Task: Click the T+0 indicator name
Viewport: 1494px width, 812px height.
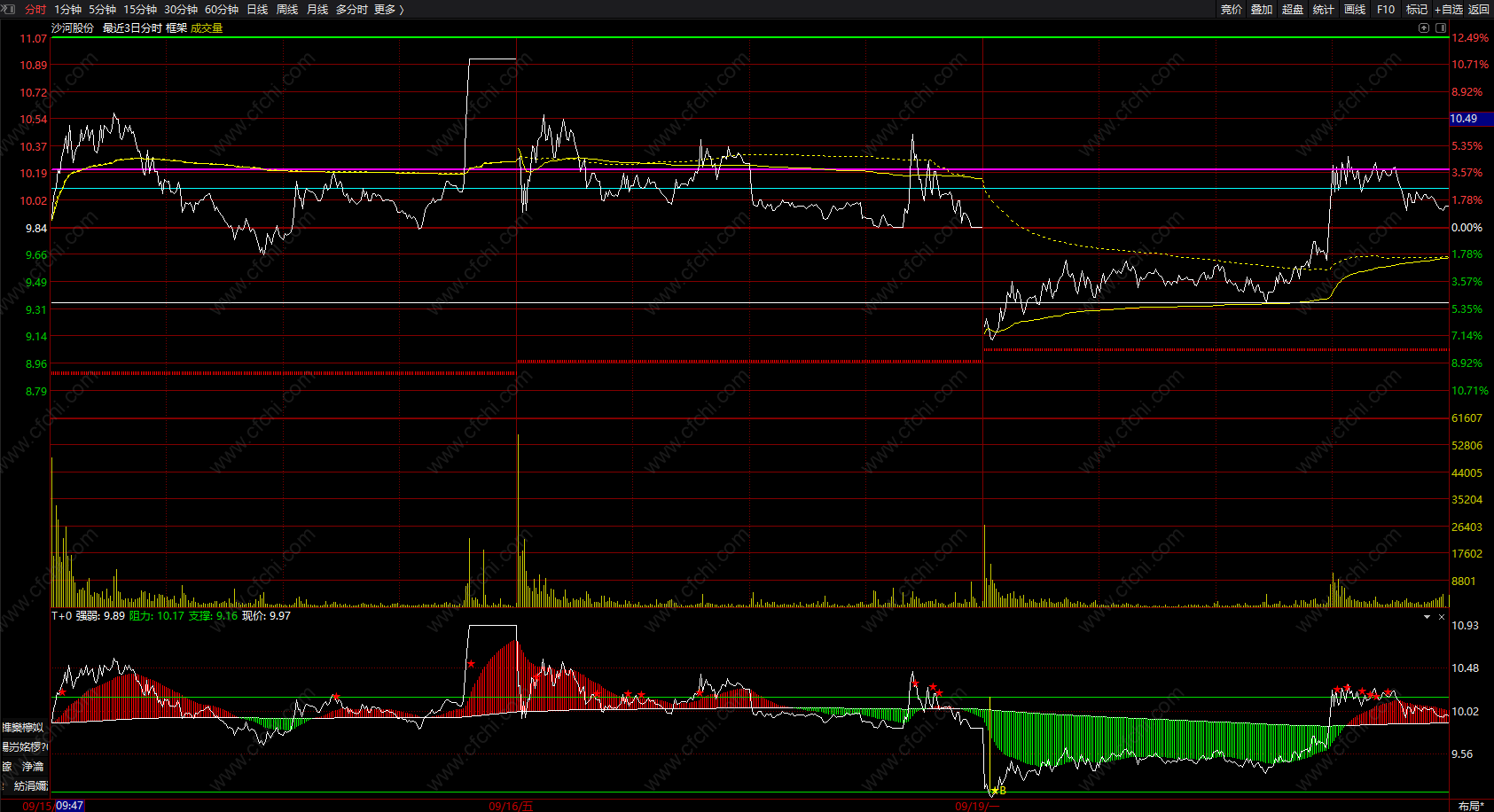Action: click(62, 616)
